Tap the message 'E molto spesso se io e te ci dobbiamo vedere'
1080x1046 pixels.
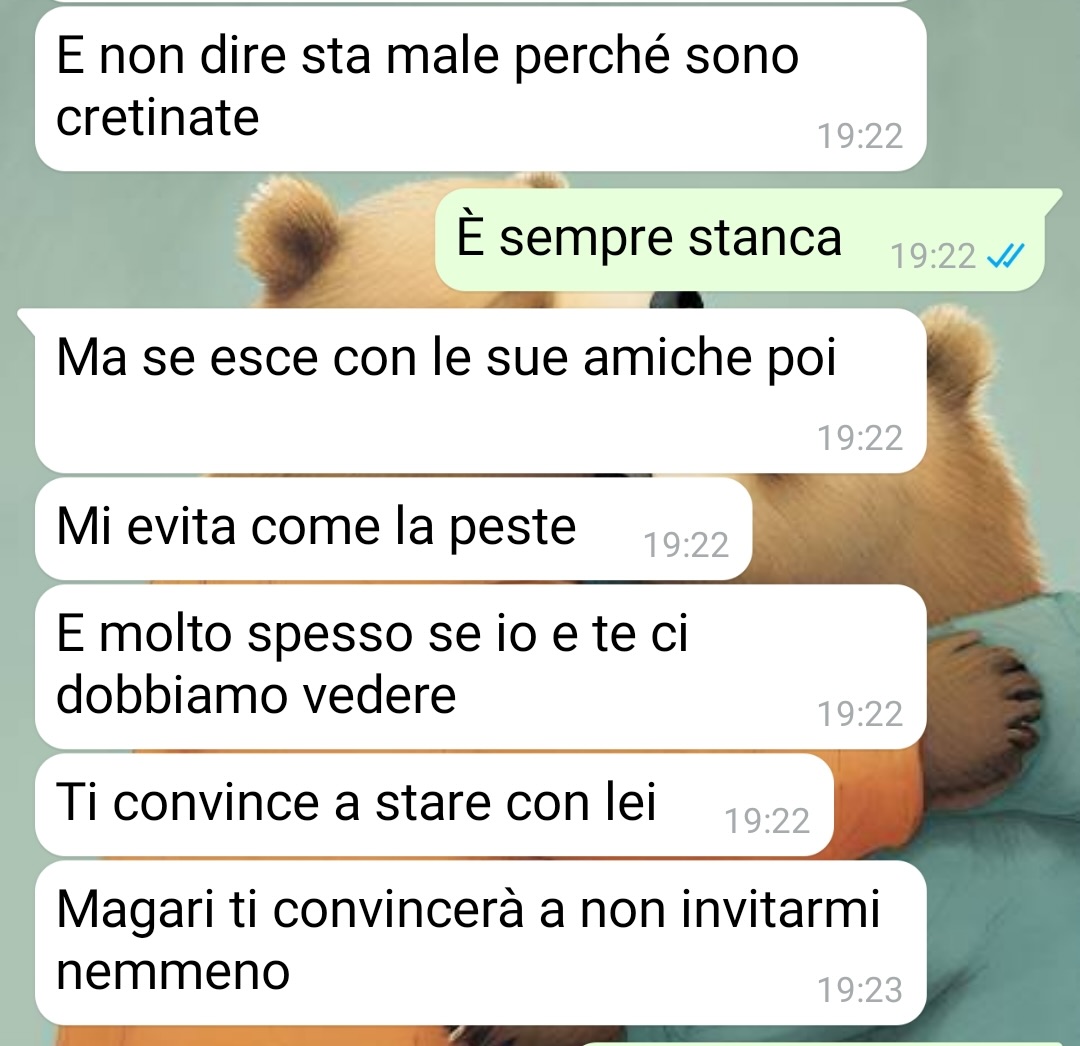point(481,667)
